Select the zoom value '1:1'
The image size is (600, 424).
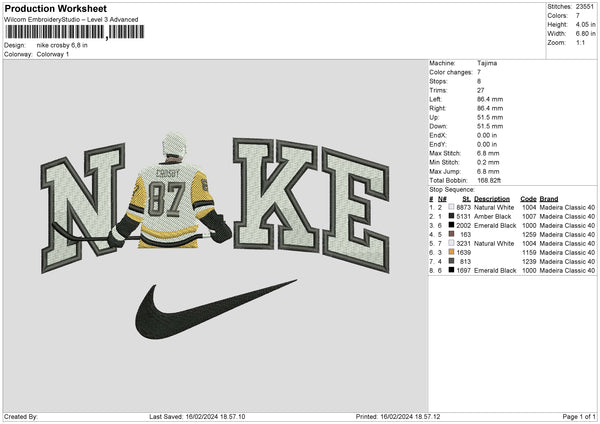pos(580,42)
